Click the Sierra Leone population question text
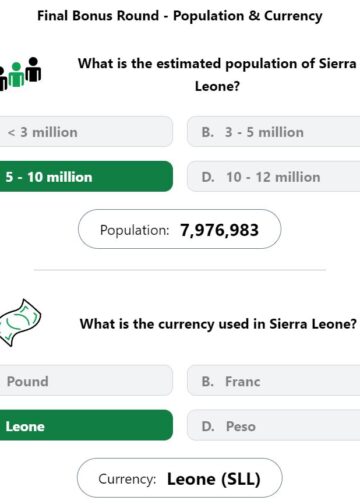 (217, 75)
